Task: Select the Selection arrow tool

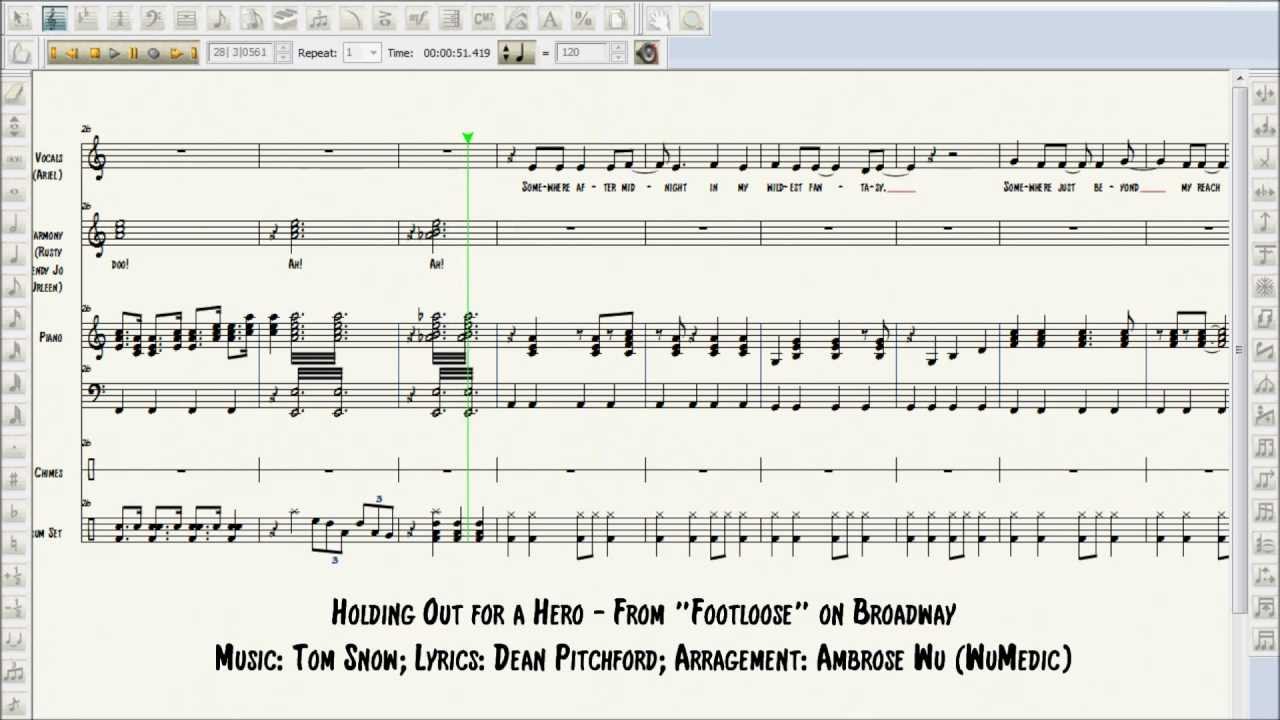Action: 21,19
